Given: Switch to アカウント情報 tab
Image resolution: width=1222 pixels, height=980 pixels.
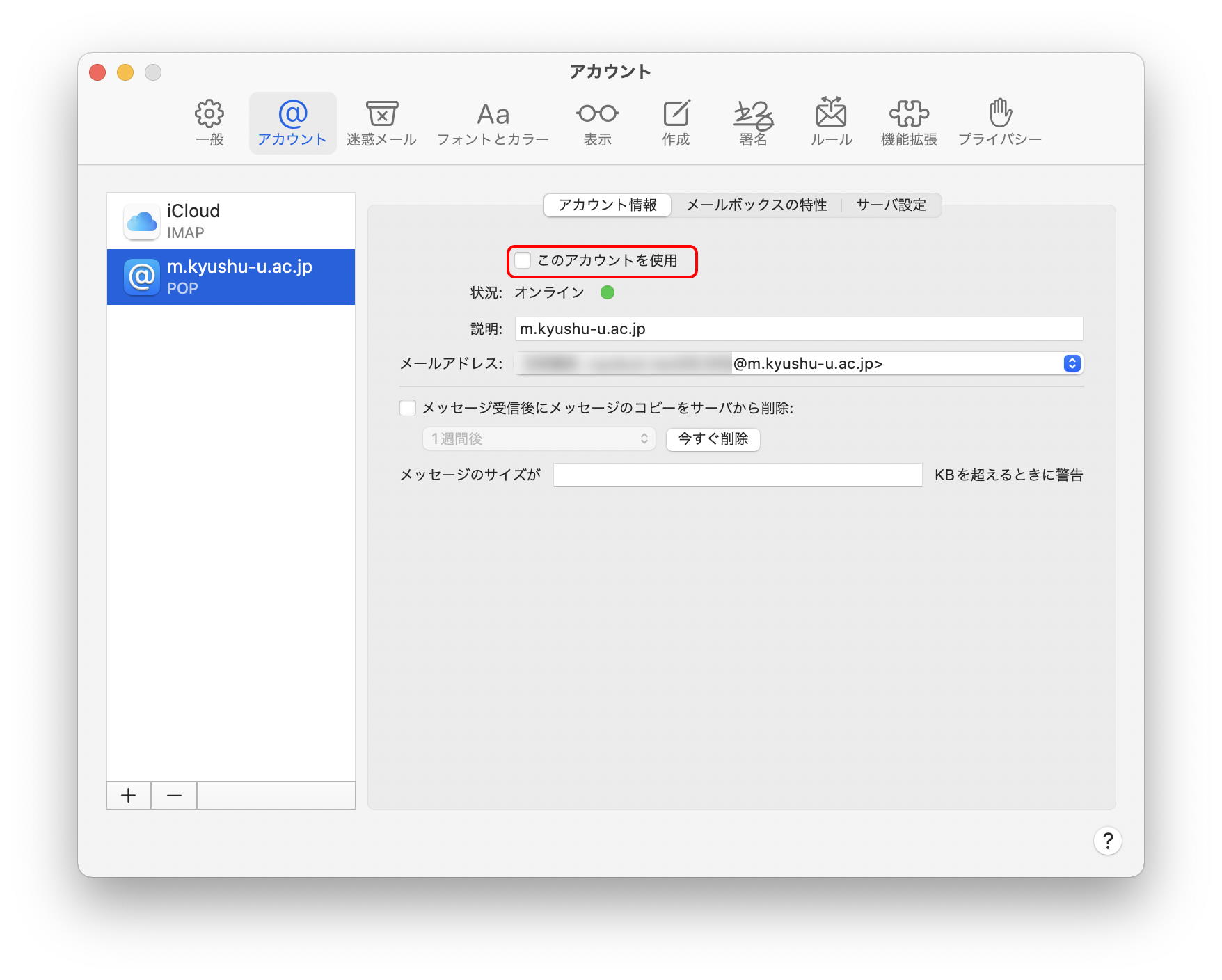Looking at the screenshot, I should tap(608, 205).
